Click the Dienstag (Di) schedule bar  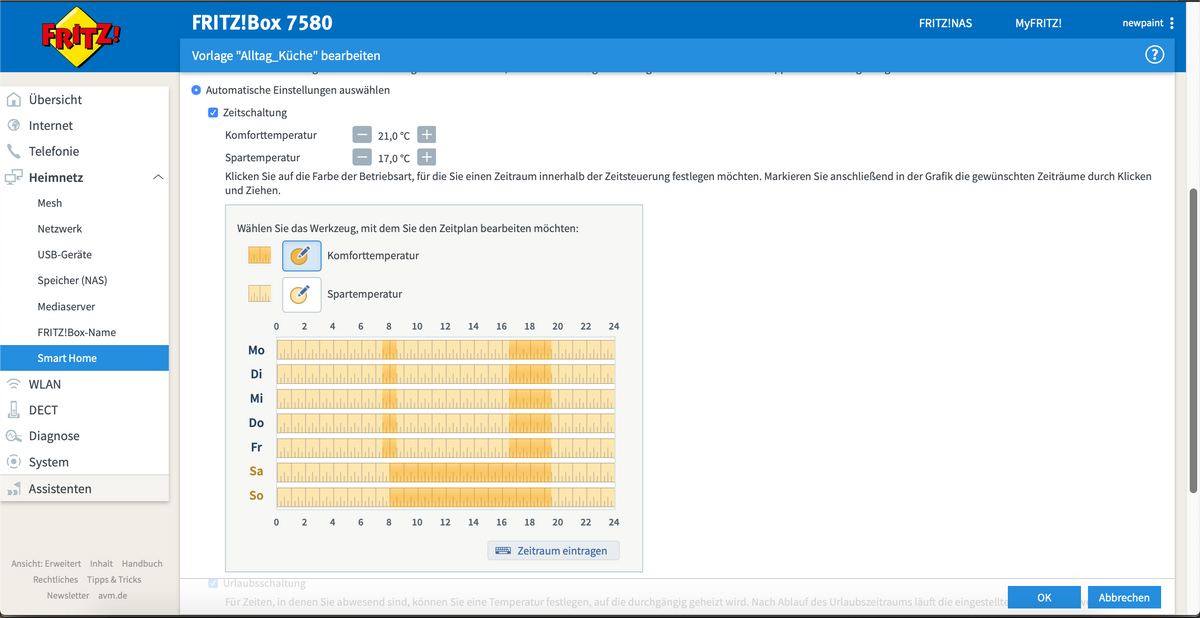point(445,374)
